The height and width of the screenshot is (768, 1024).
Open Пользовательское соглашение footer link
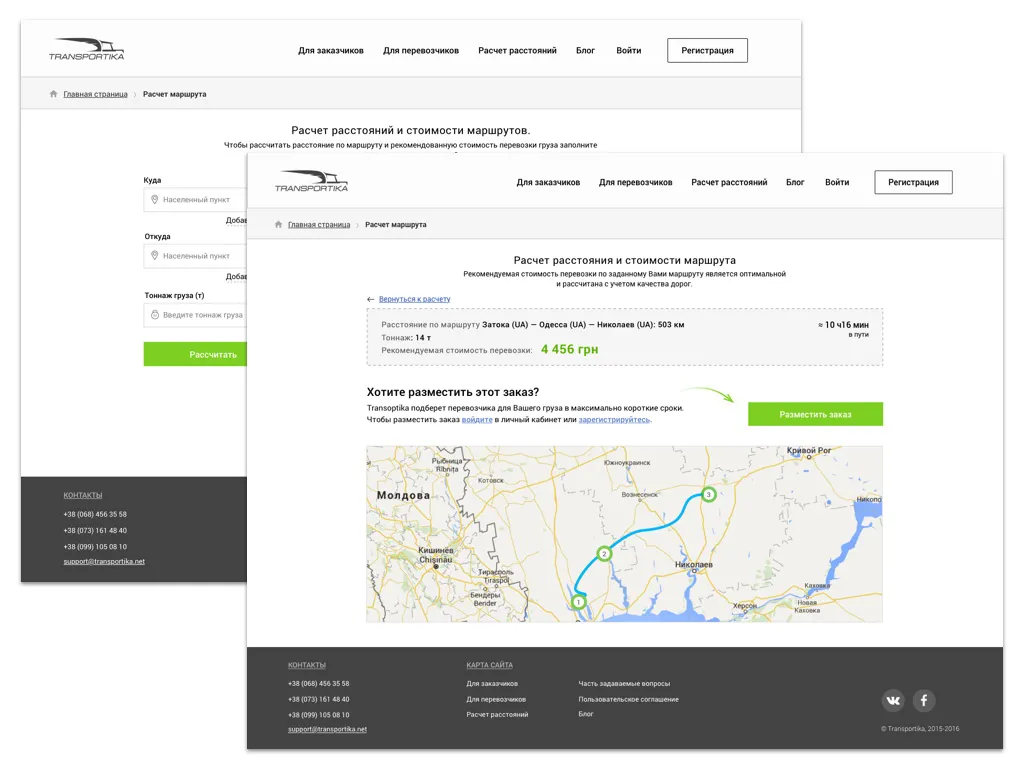click(x=628, y=699)
